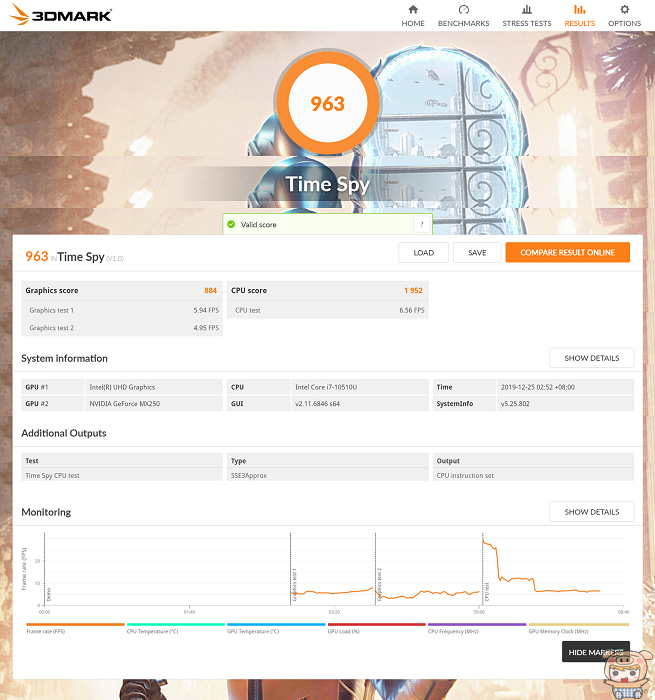Viewport: 655px width, 700px height.
Task: Click the CPU instruction set cell
Action: point(533,475)
